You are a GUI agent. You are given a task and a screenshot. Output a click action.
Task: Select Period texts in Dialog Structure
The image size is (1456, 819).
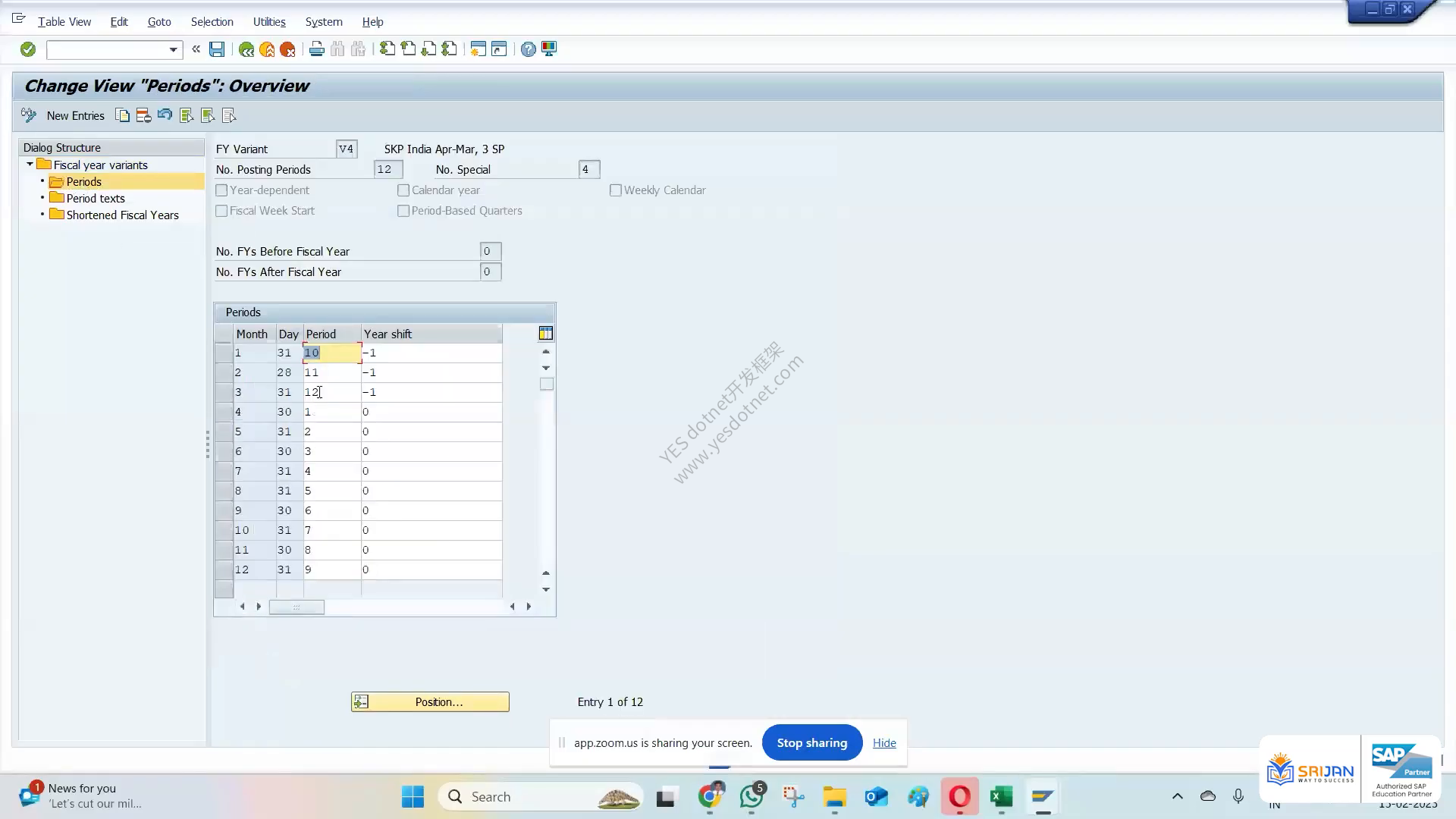click(x=96, y=199)
